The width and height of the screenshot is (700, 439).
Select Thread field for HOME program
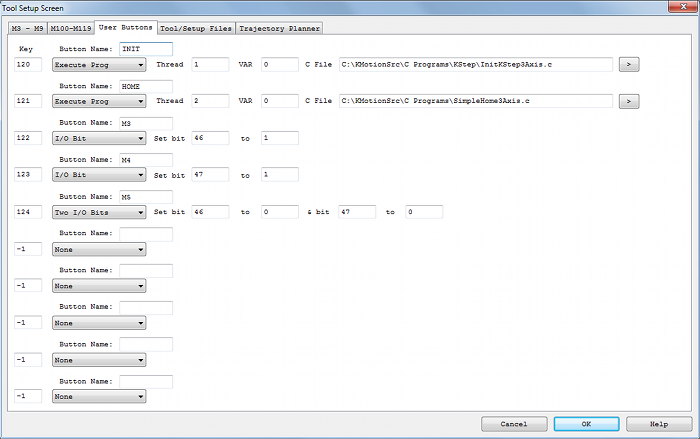coord(210,102)
